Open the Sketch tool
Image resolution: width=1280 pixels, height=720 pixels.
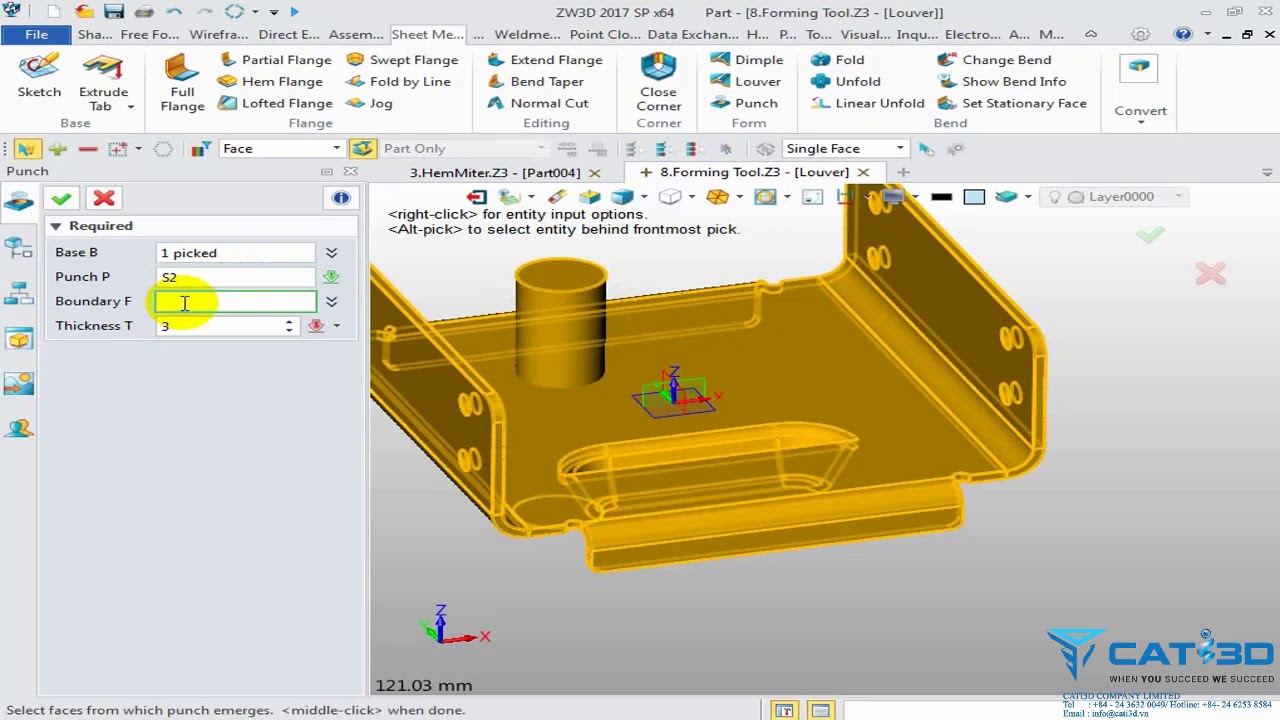39,76
